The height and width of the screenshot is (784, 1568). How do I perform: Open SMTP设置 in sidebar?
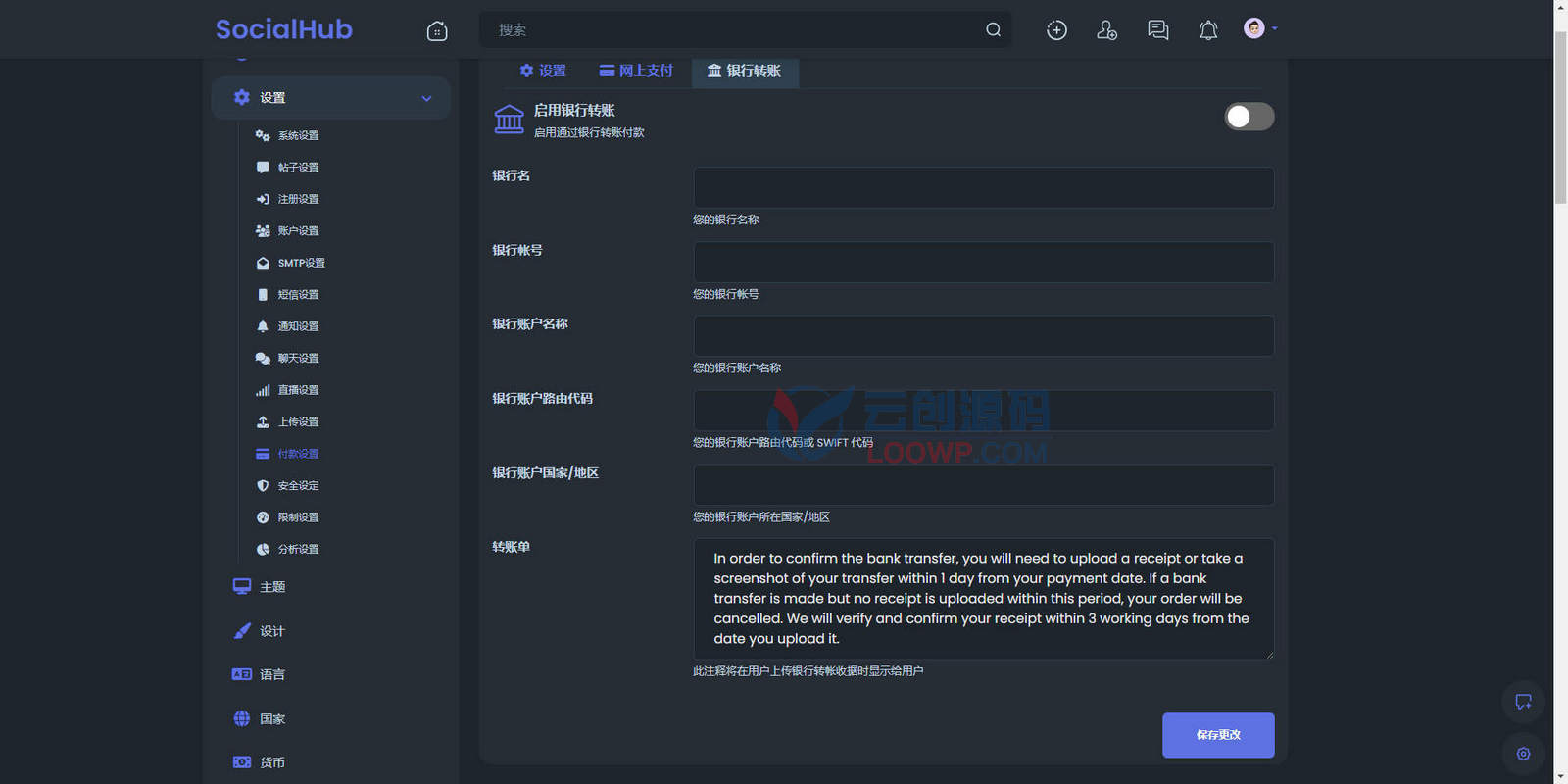[301, 263]
